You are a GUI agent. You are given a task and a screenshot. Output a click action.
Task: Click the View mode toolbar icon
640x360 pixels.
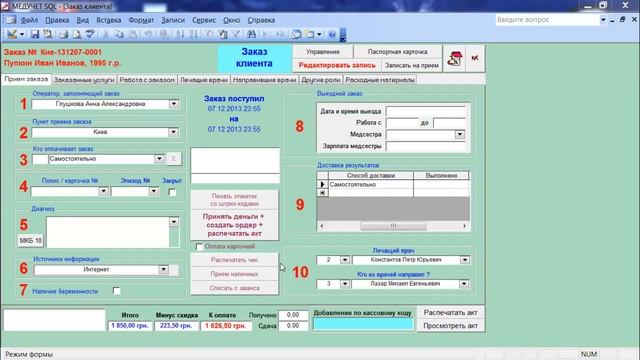[12, 34]
